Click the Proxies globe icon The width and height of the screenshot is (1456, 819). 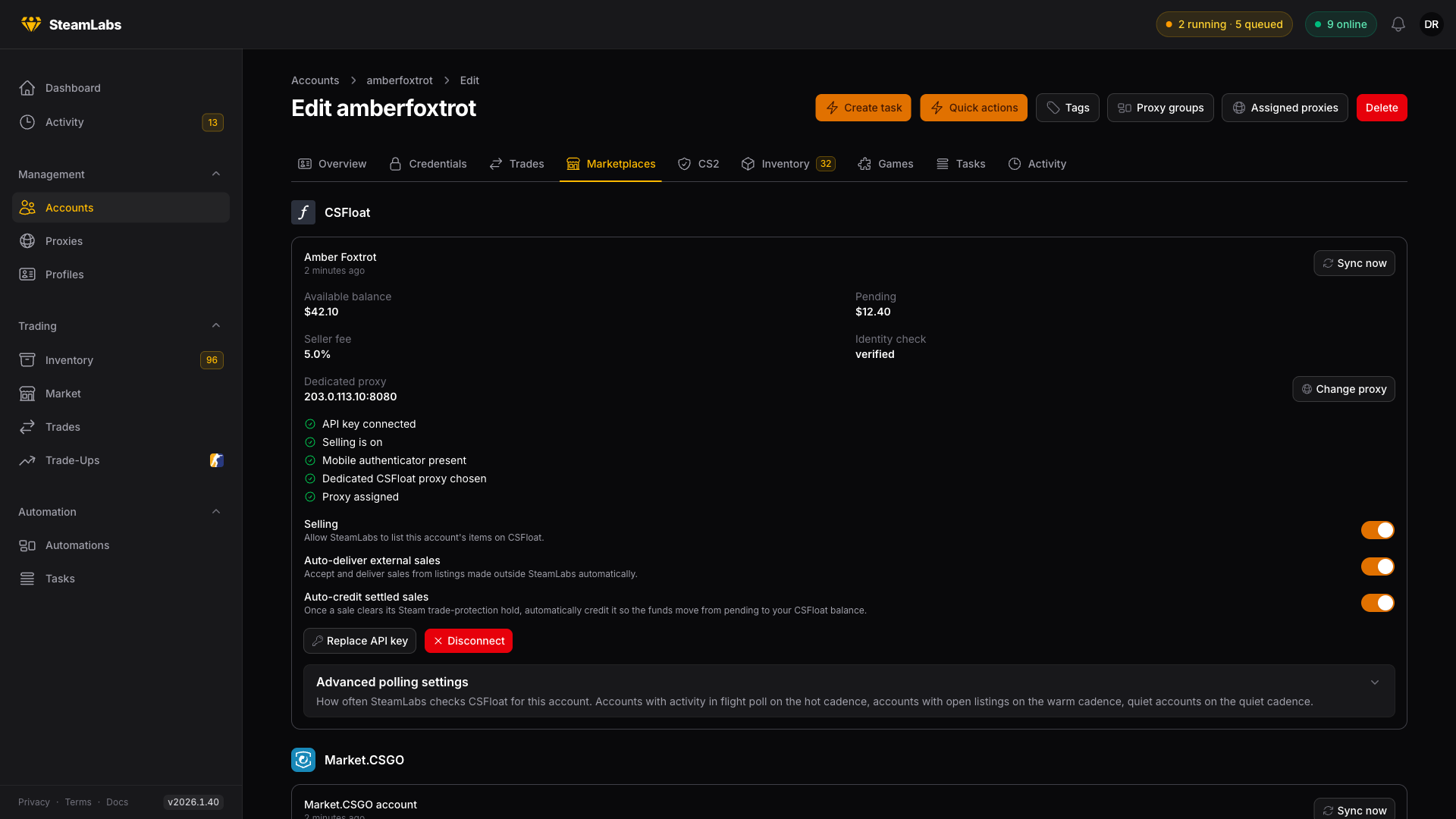[x=27, y=241]
